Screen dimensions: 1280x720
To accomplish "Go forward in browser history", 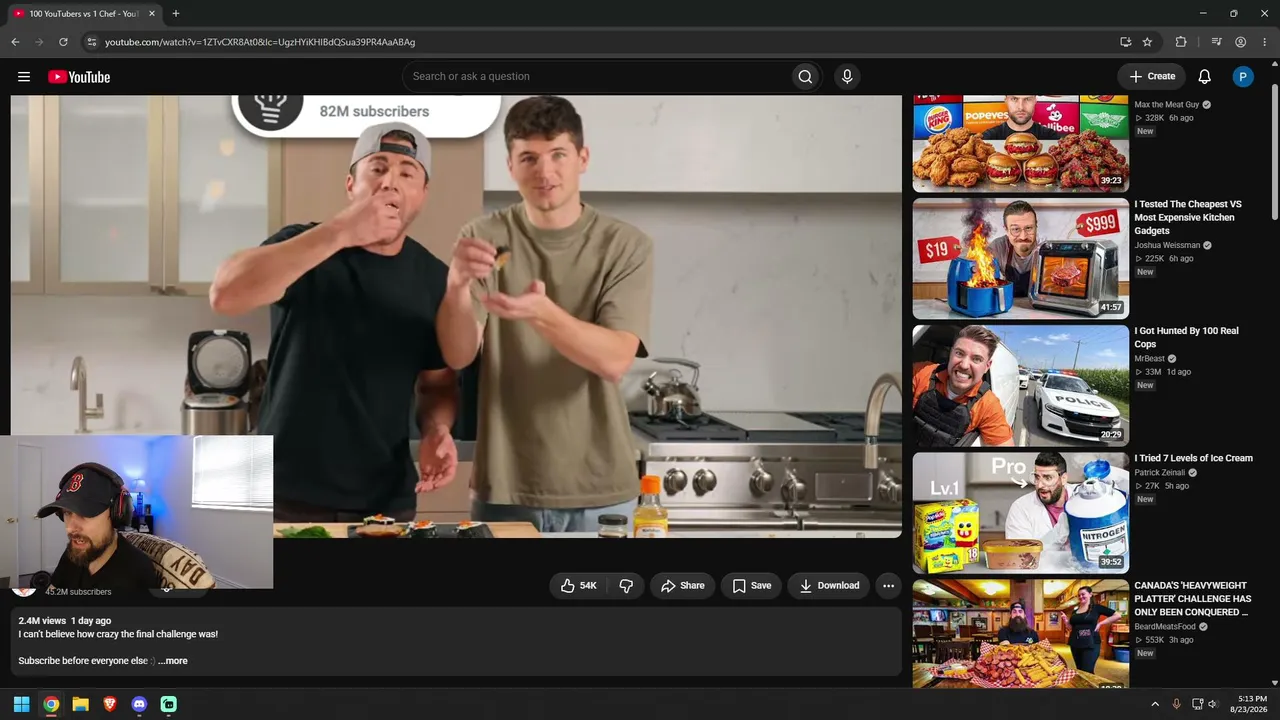I will coord(39,42).
